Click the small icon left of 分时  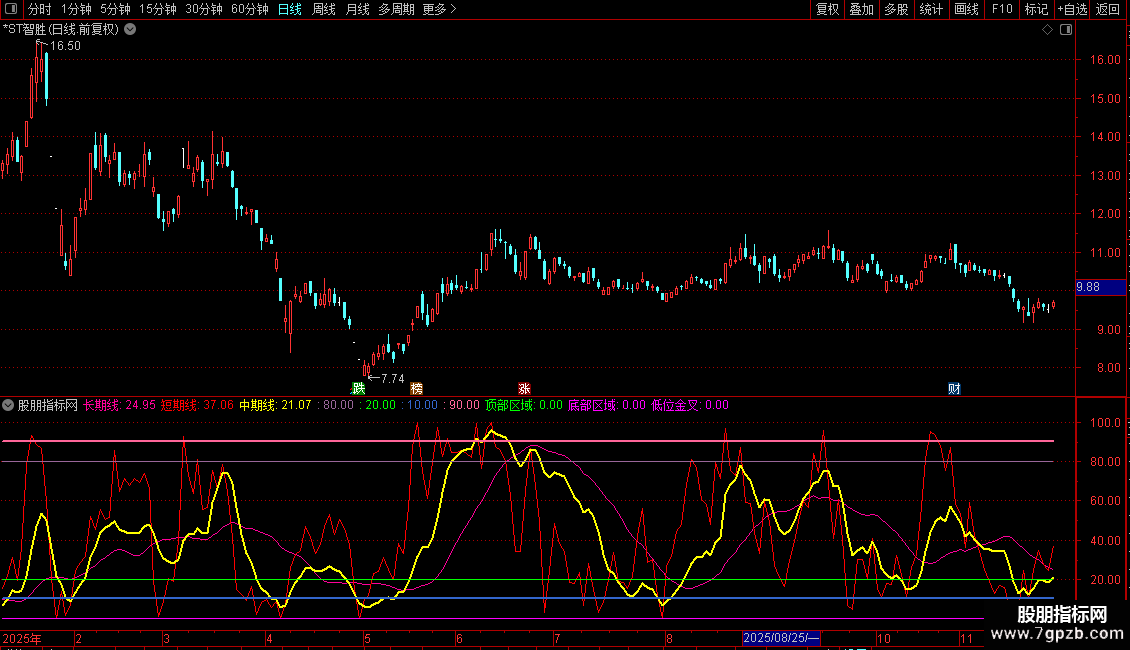[11, 10]
